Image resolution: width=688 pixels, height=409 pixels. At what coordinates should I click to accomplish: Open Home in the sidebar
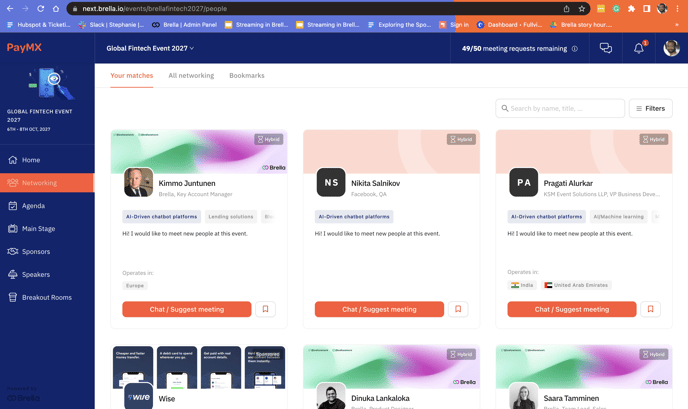pyautogui.click(x=47, y=160)
